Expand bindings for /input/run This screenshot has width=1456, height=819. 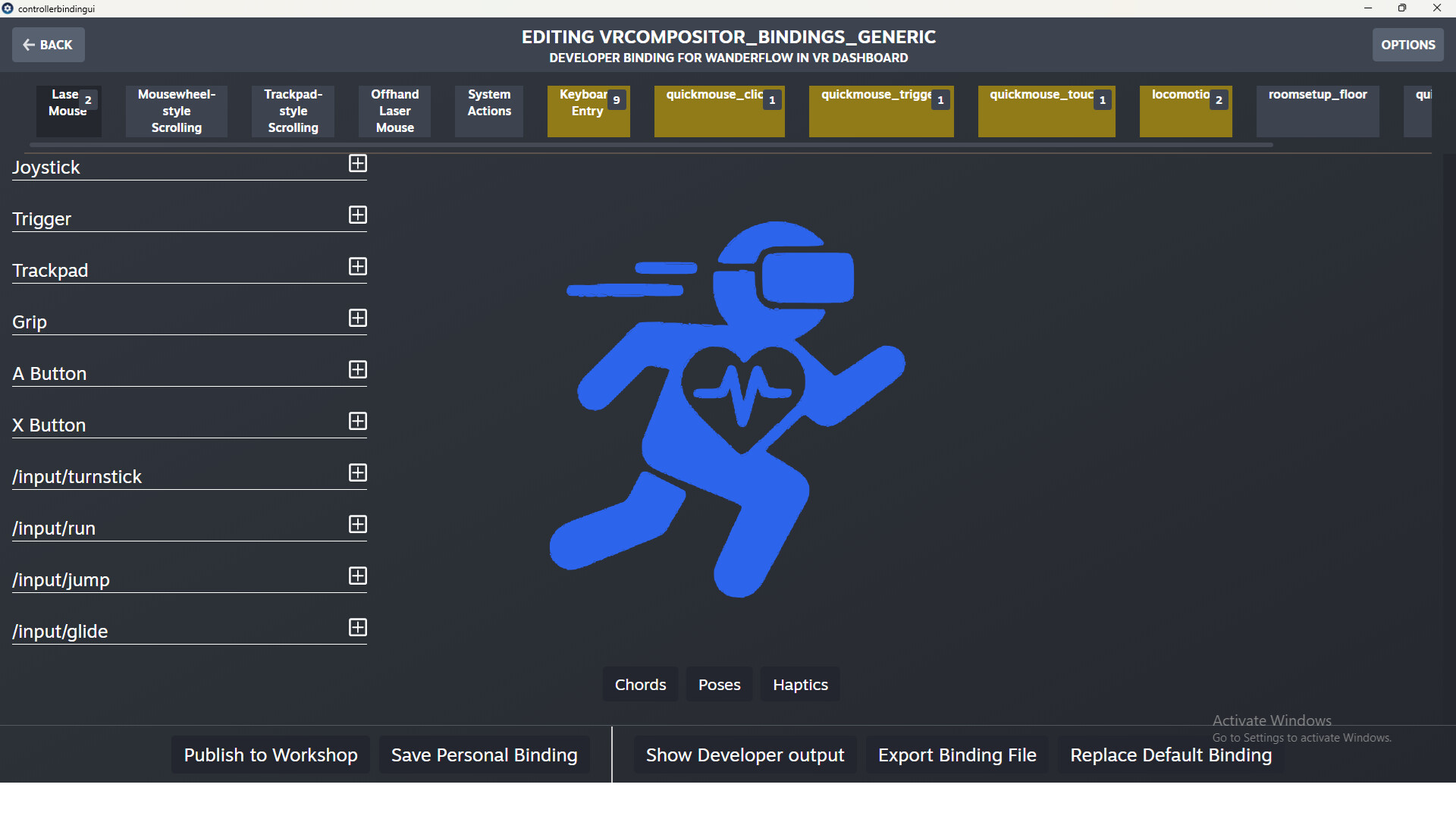[357, 524]
